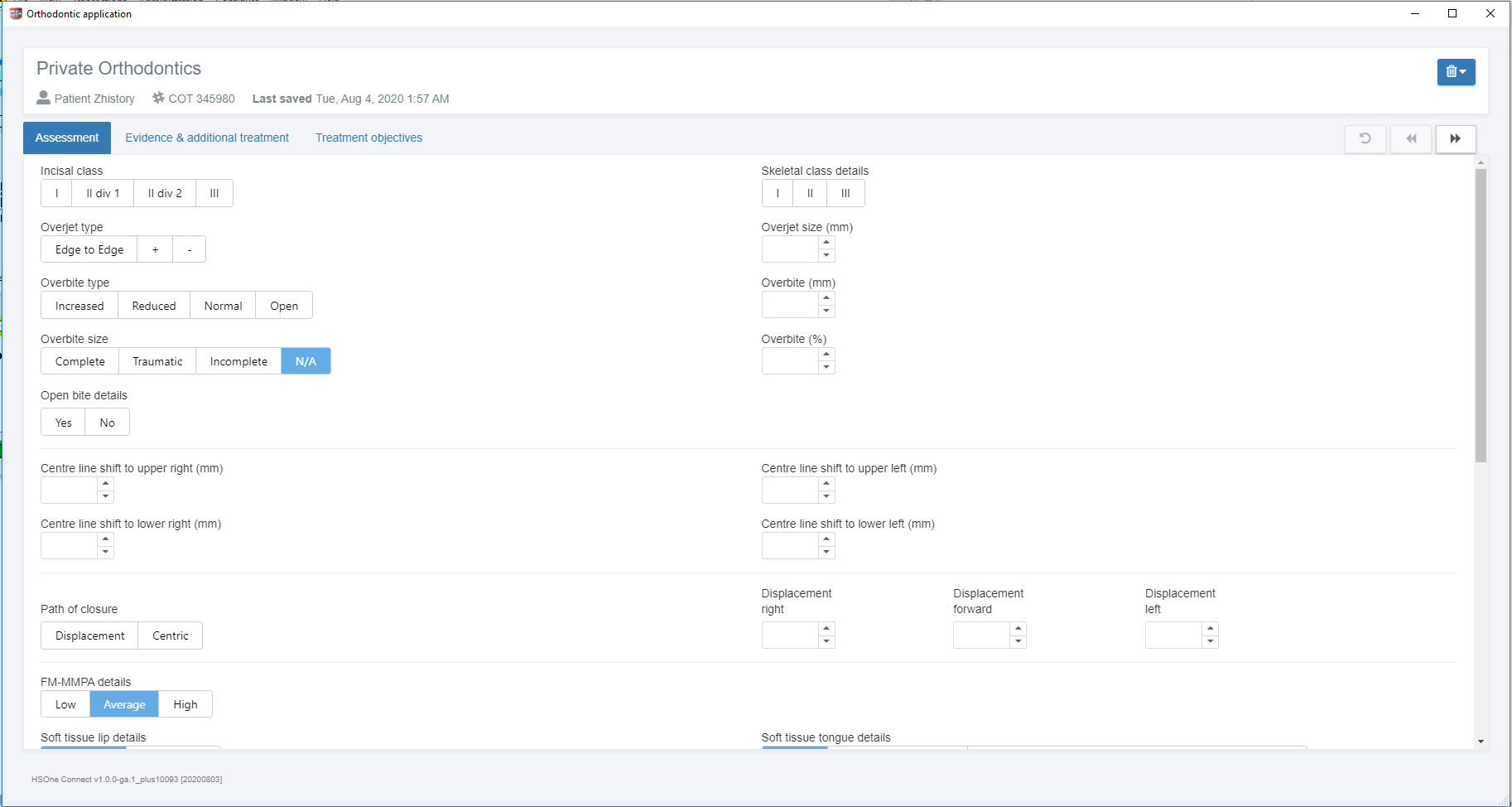Select Skeletal class III
This screenshot has width=1512, height=807.
pos(845,193)
